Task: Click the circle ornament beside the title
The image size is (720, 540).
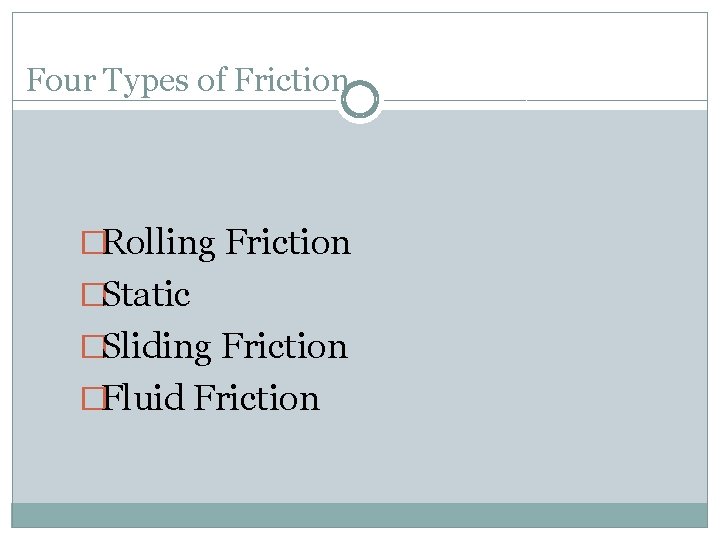Action: (x=360, y=100)
